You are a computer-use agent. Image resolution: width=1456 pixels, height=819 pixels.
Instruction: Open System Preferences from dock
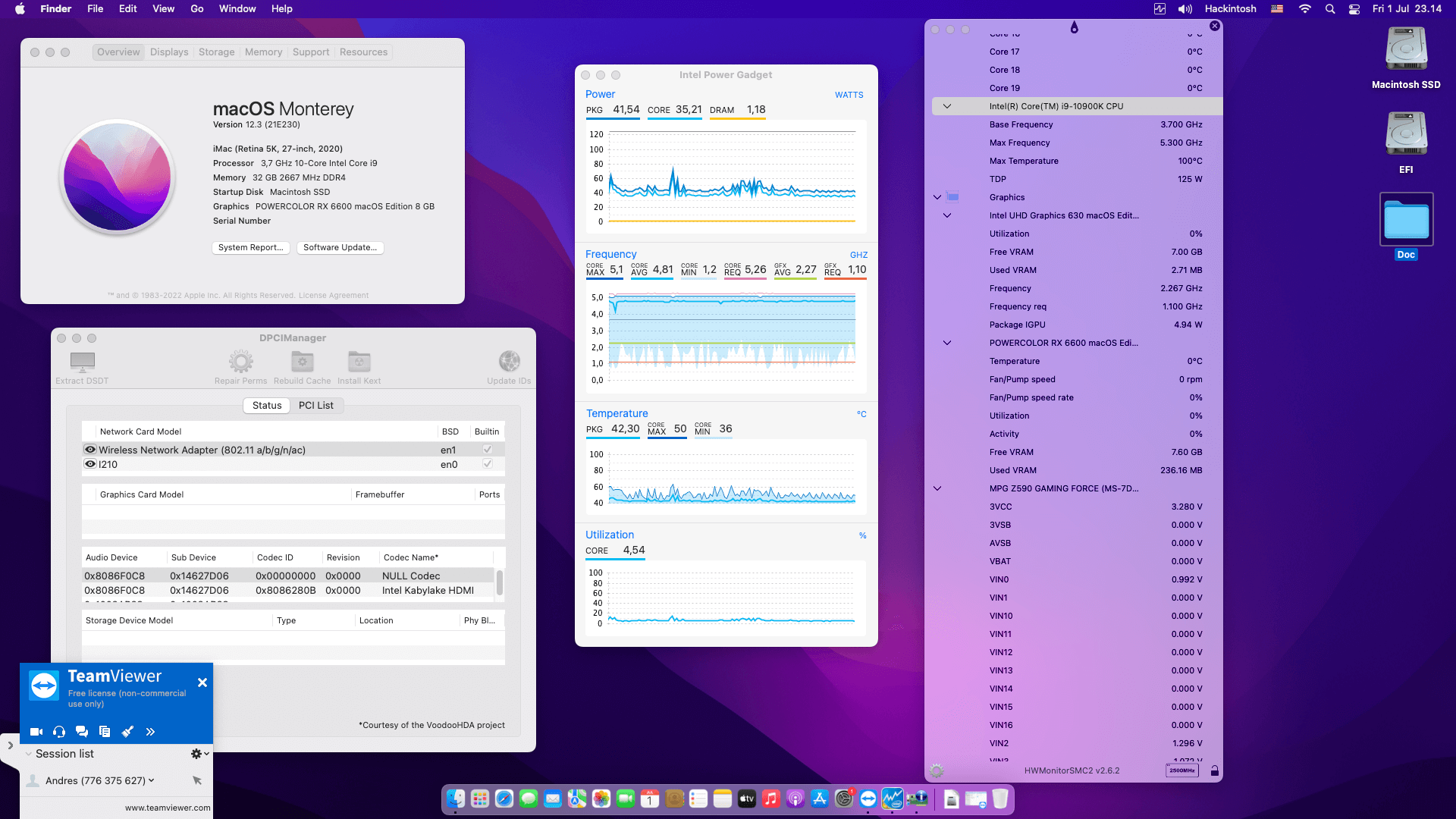[x=844, y=799]
